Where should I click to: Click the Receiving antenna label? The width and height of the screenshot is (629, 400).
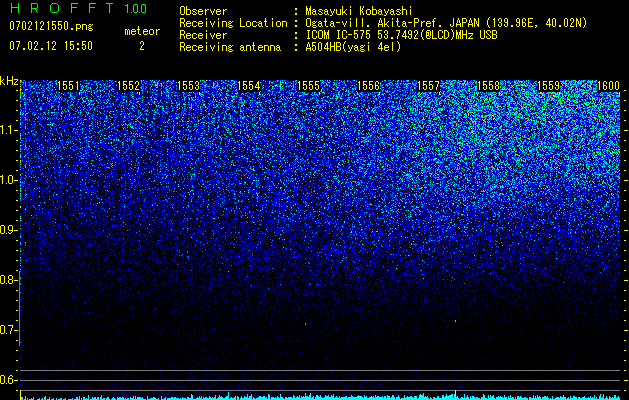click(230, 47)
